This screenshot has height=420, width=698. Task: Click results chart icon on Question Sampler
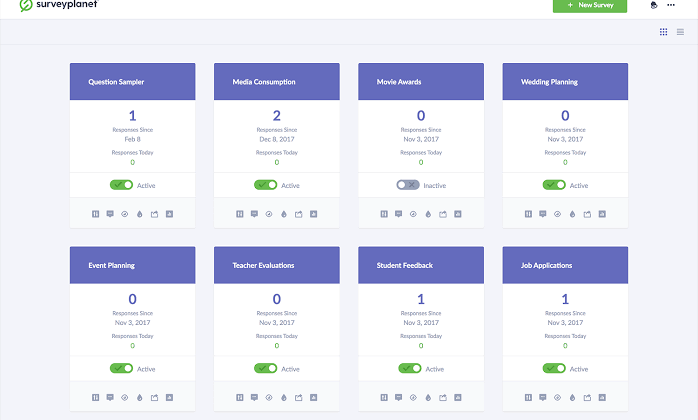pos(169,214)
